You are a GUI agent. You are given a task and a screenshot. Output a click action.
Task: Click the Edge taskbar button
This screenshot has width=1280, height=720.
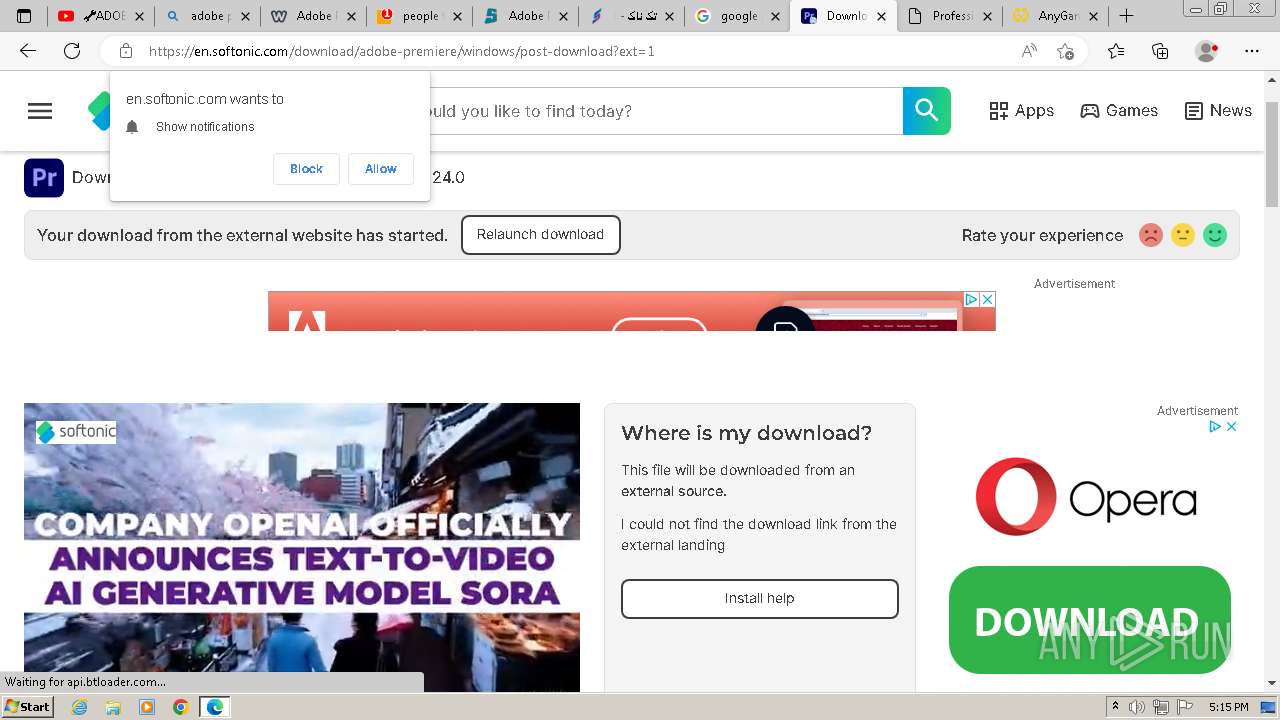click(215, 707)
